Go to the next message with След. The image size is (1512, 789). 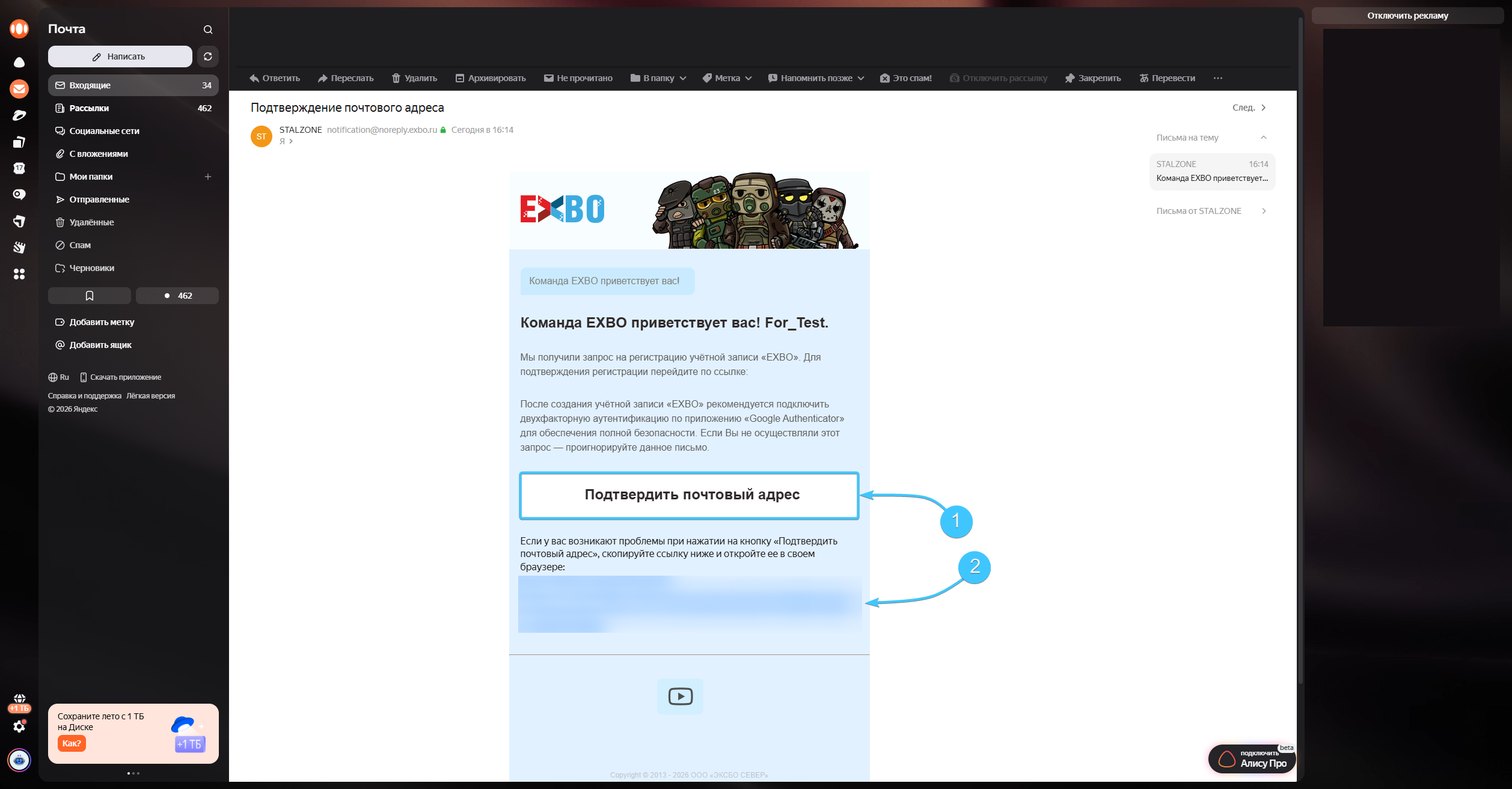[1249, 108]
